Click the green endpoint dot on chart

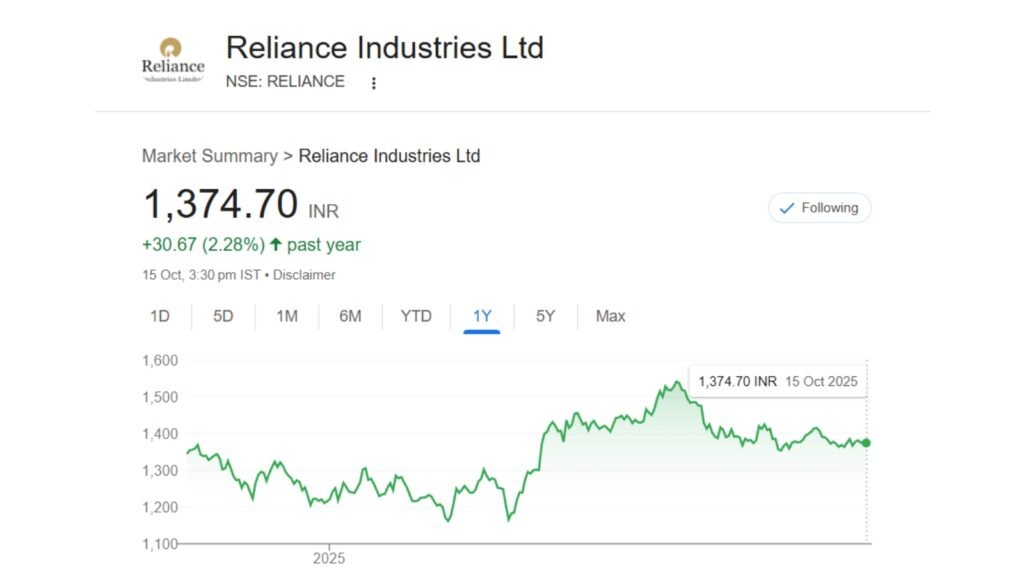866,442
